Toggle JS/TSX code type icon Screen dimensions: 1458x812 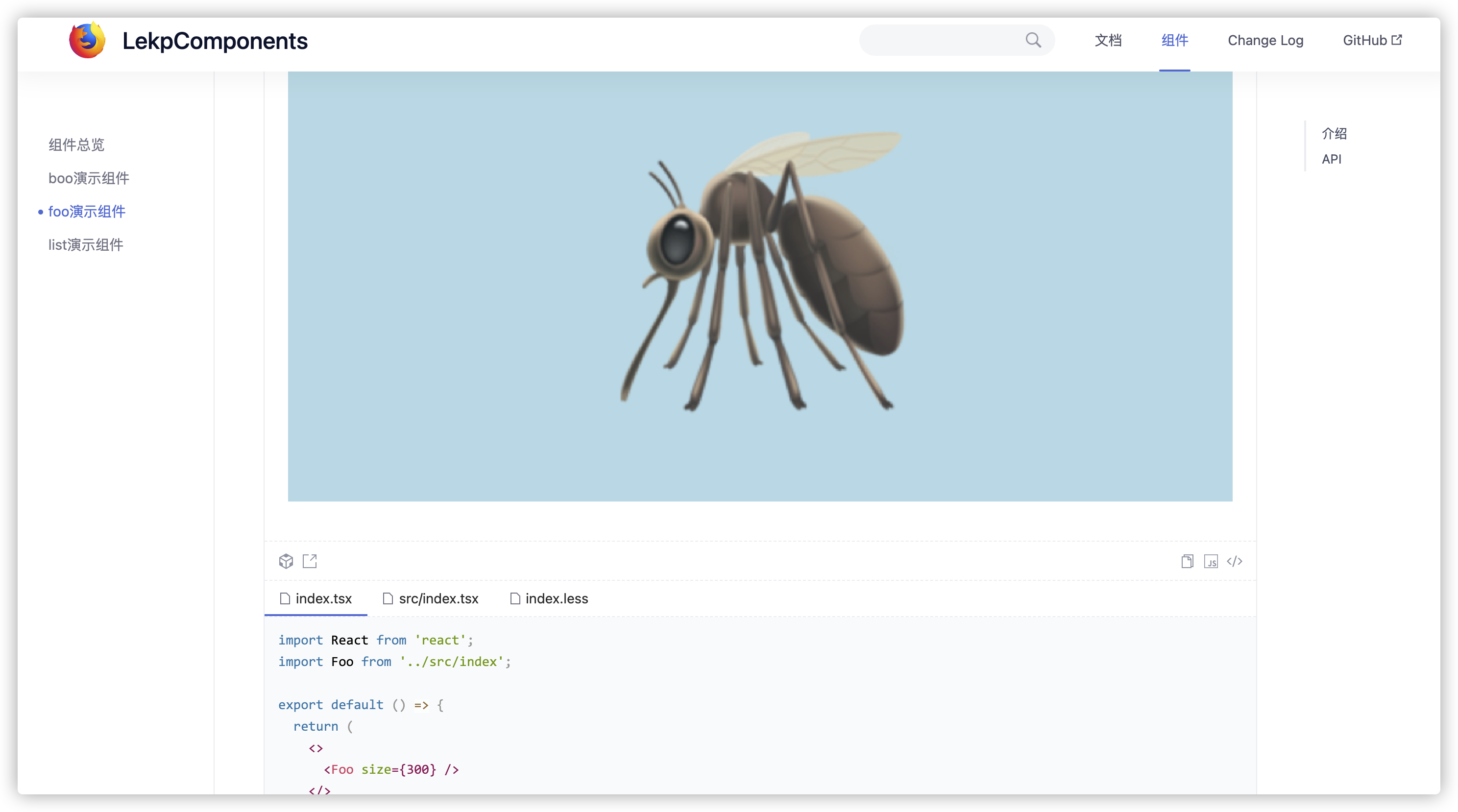click(x=1211, y=561)
